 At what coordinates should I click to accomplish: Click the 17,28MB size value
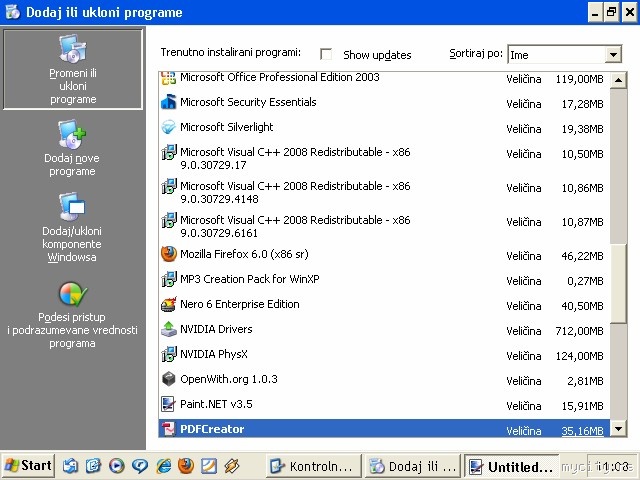[x=582, y=104]
